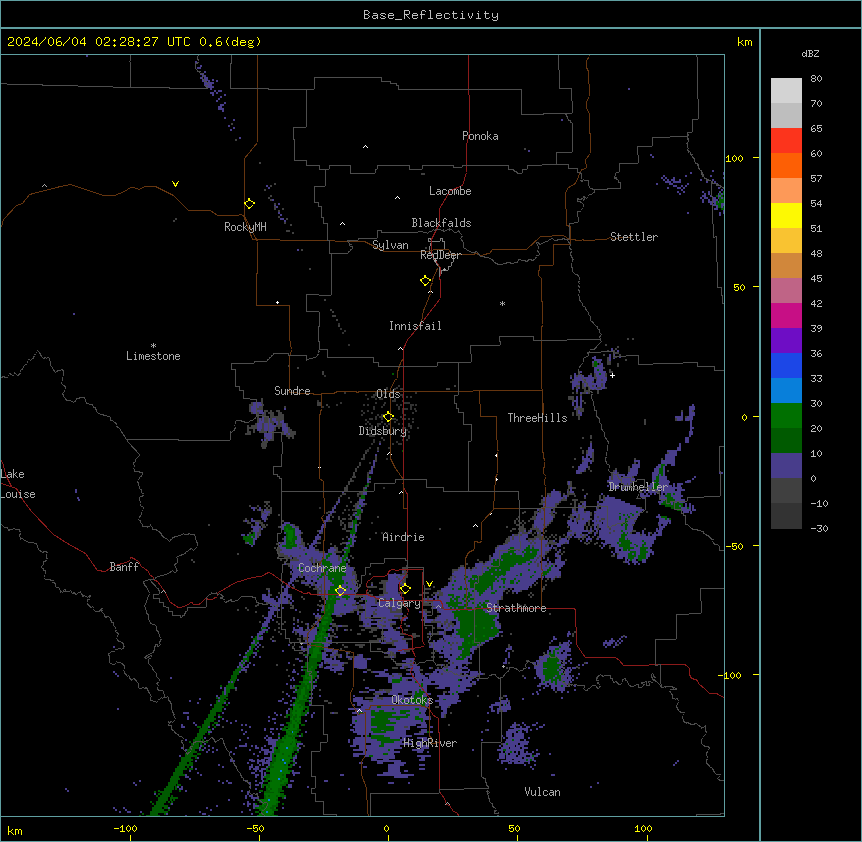Select the 54 dBZ yellow color swatch
The width and height of the screenshot is (862, 842).
786,215
